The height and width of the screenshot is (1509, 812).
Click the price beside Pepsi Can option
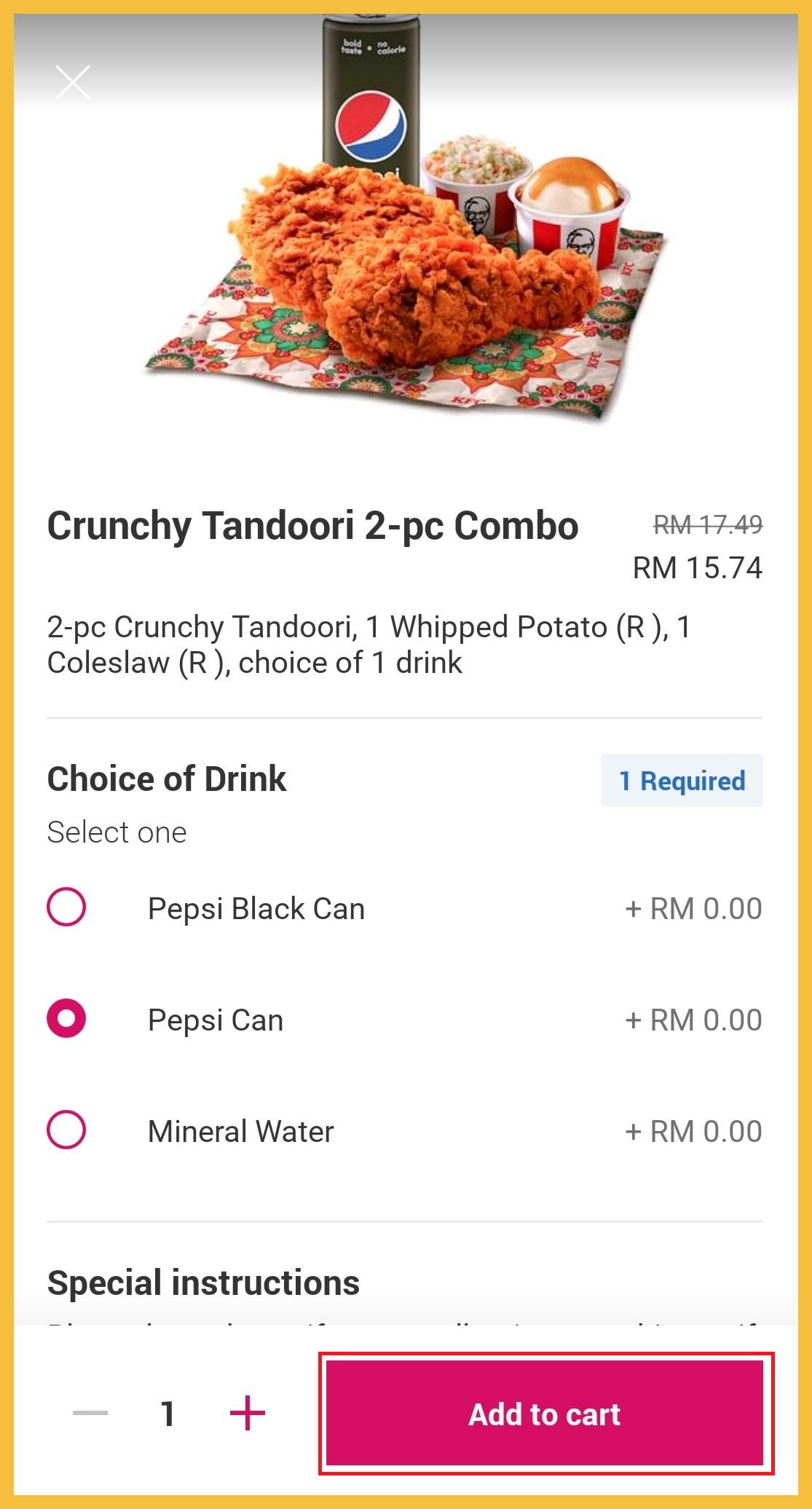[693, 1020]
